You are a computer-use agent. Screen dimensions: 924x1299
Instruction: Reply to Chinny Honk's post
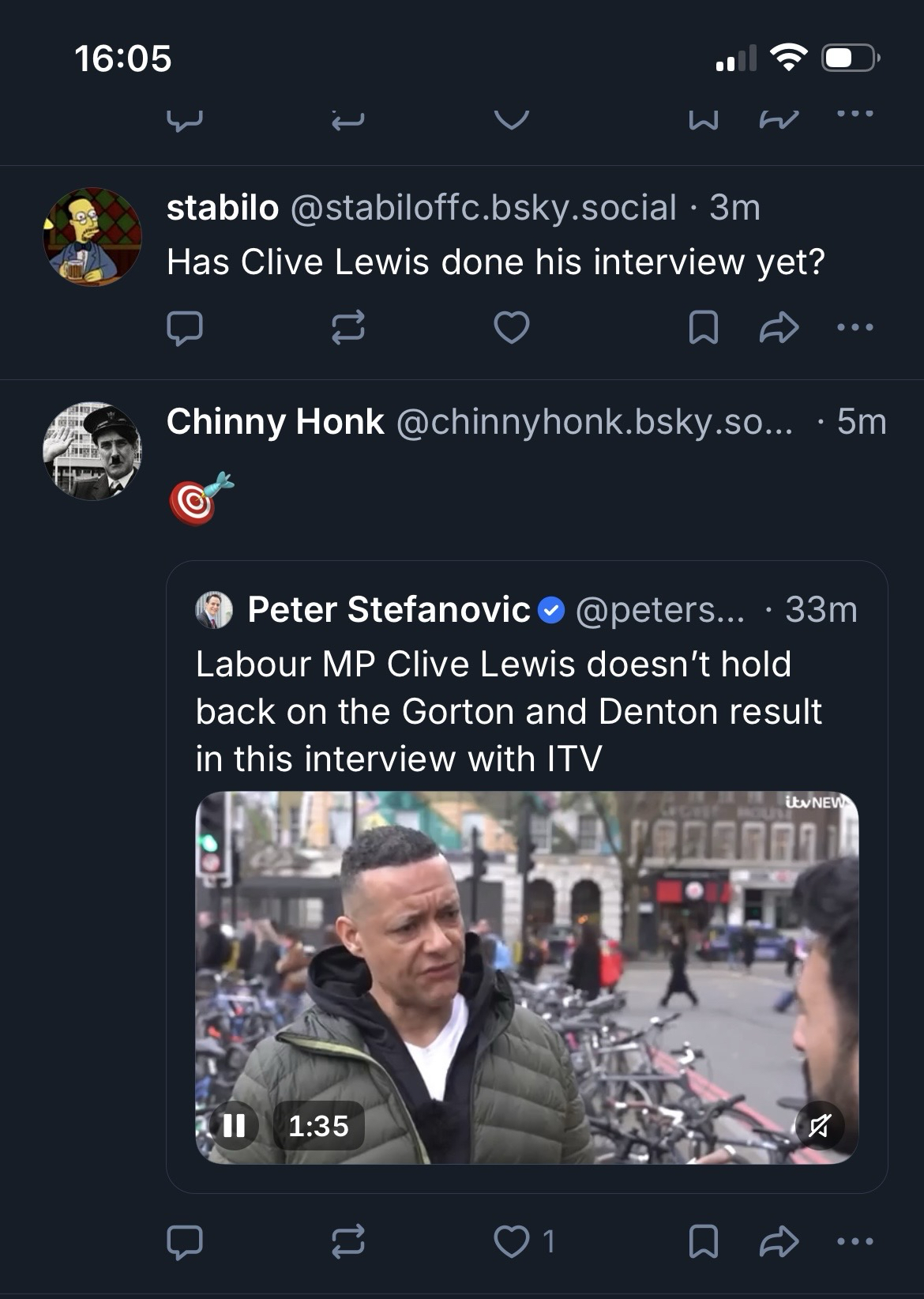[185, 1241]
